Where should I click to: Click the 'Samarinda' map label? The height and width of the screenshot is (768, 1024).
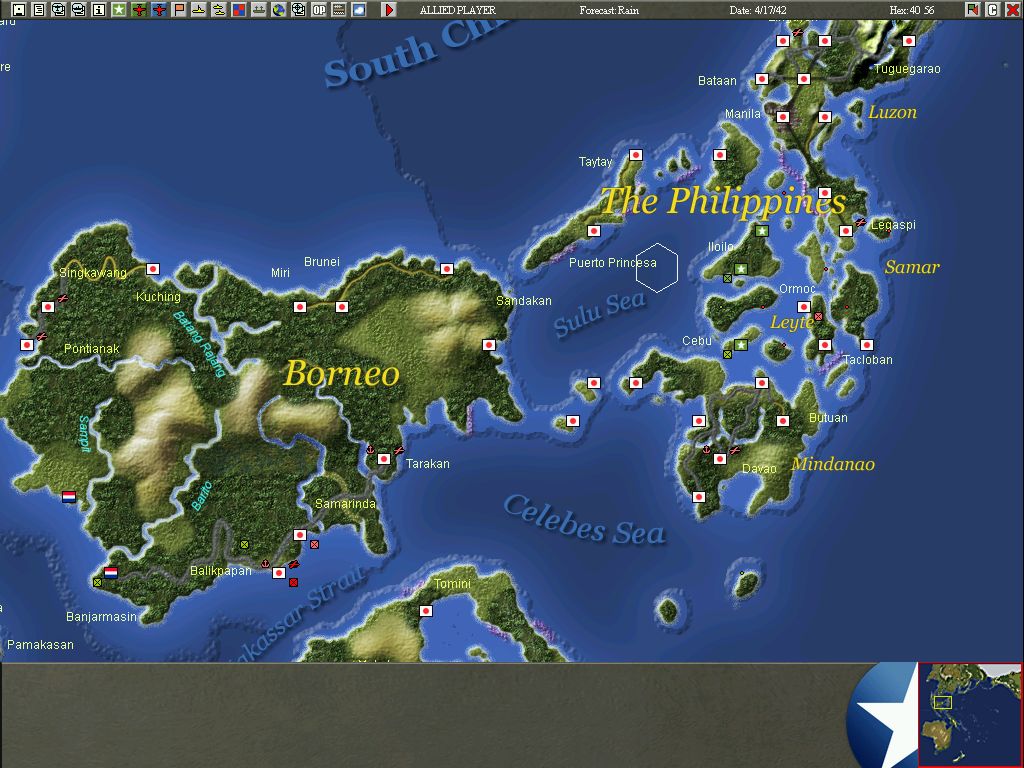coord(345,504)
